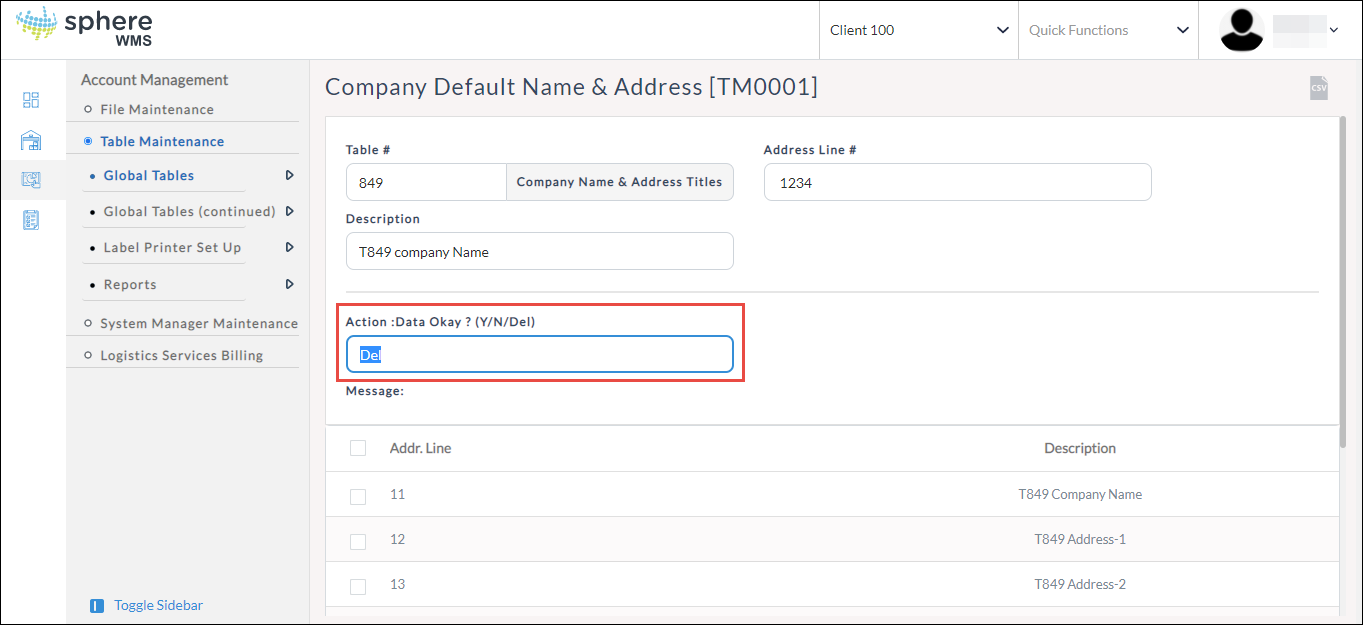Open the clipboard checklist icon in rail
The height and width of the screenshot is (625, 1363).
coord(31,220)
